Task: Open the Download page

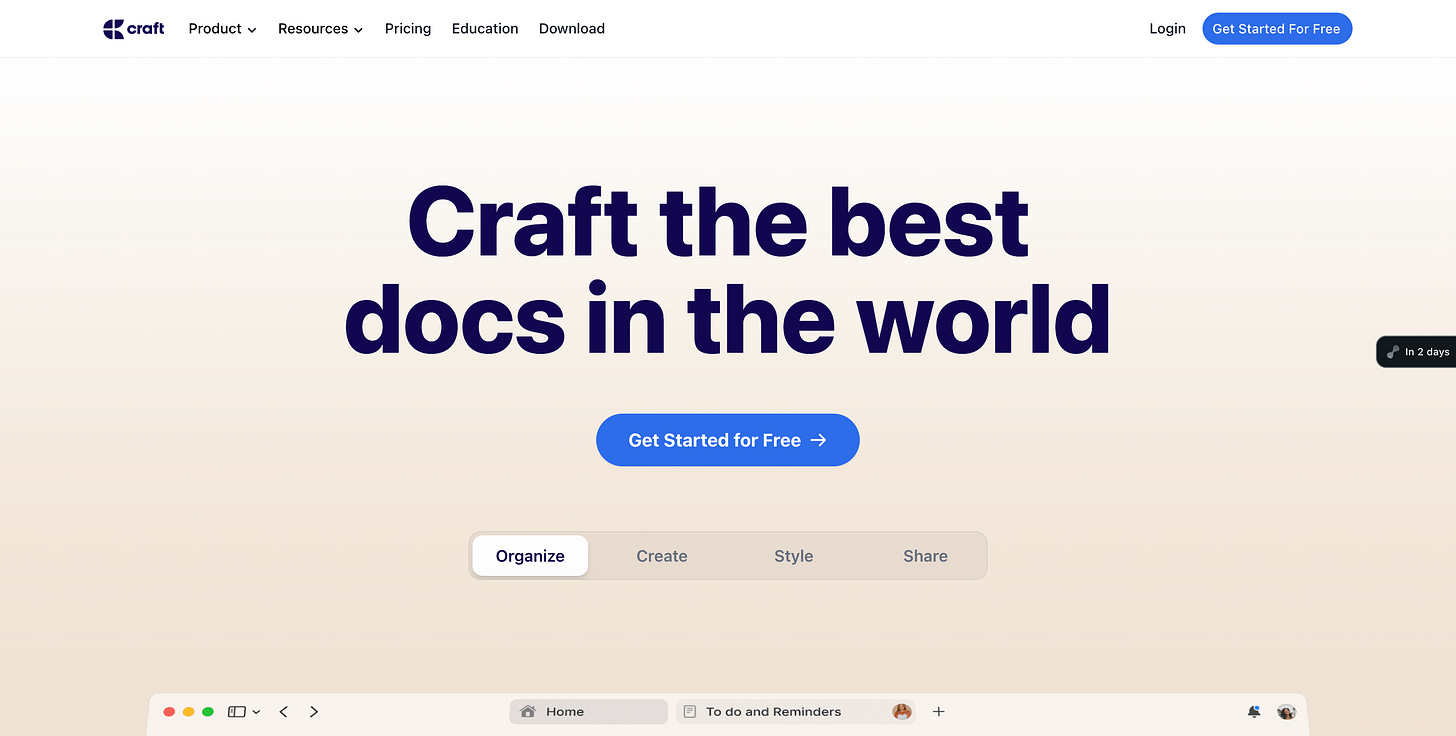Action: [572, 29]
